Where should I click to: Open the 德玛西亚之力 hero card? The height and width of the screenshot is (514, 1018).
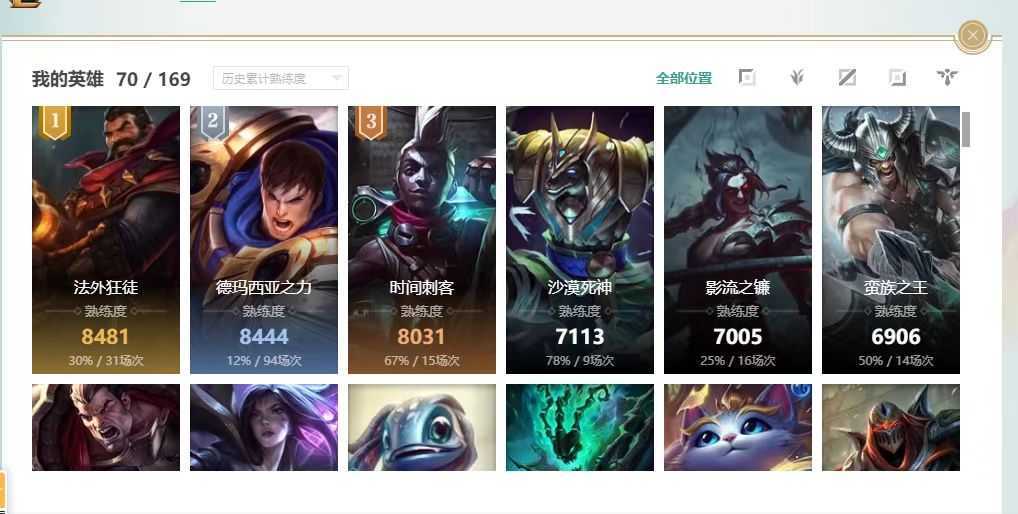pyautogui.click(x=264, y=240)
